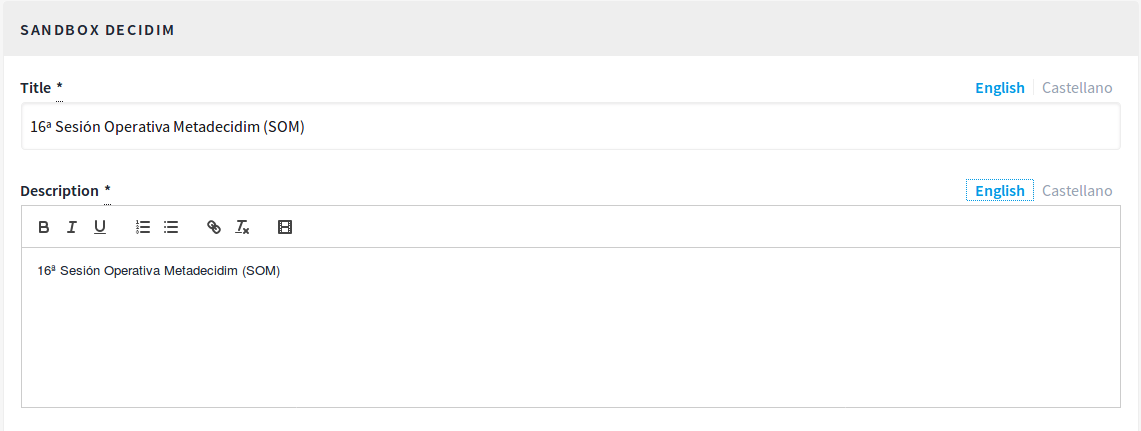This screenshot has width=1141, height=431.
Task: Click the Description field label
Action: coord(59,191)
